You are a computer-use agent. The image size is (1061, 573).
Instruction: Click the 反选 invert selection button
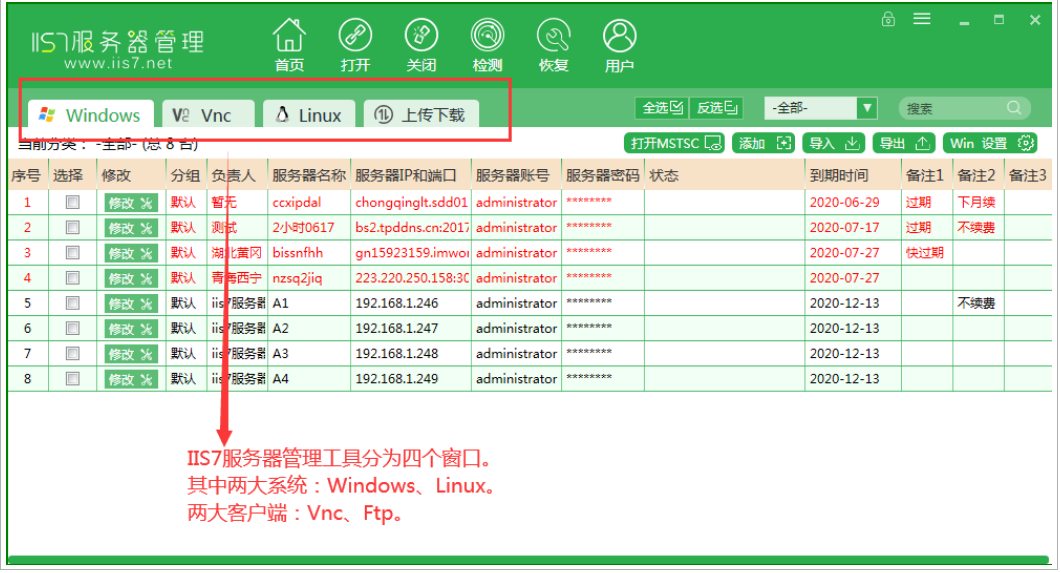pyautogui.click(x=716, y=108)
